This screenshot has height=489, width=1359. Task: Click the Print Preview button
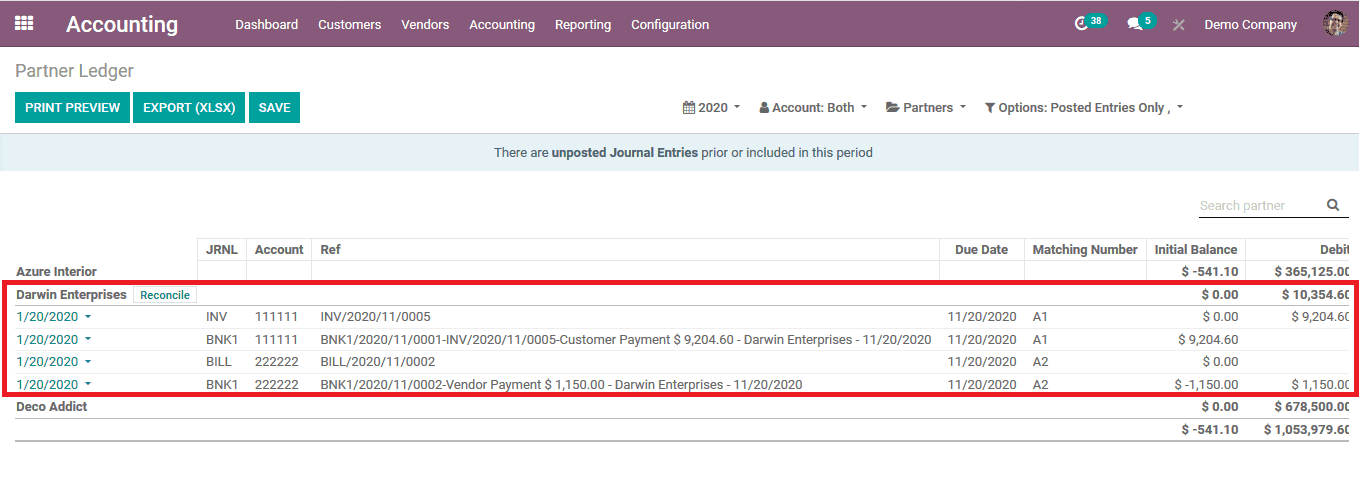click(73, 107)
